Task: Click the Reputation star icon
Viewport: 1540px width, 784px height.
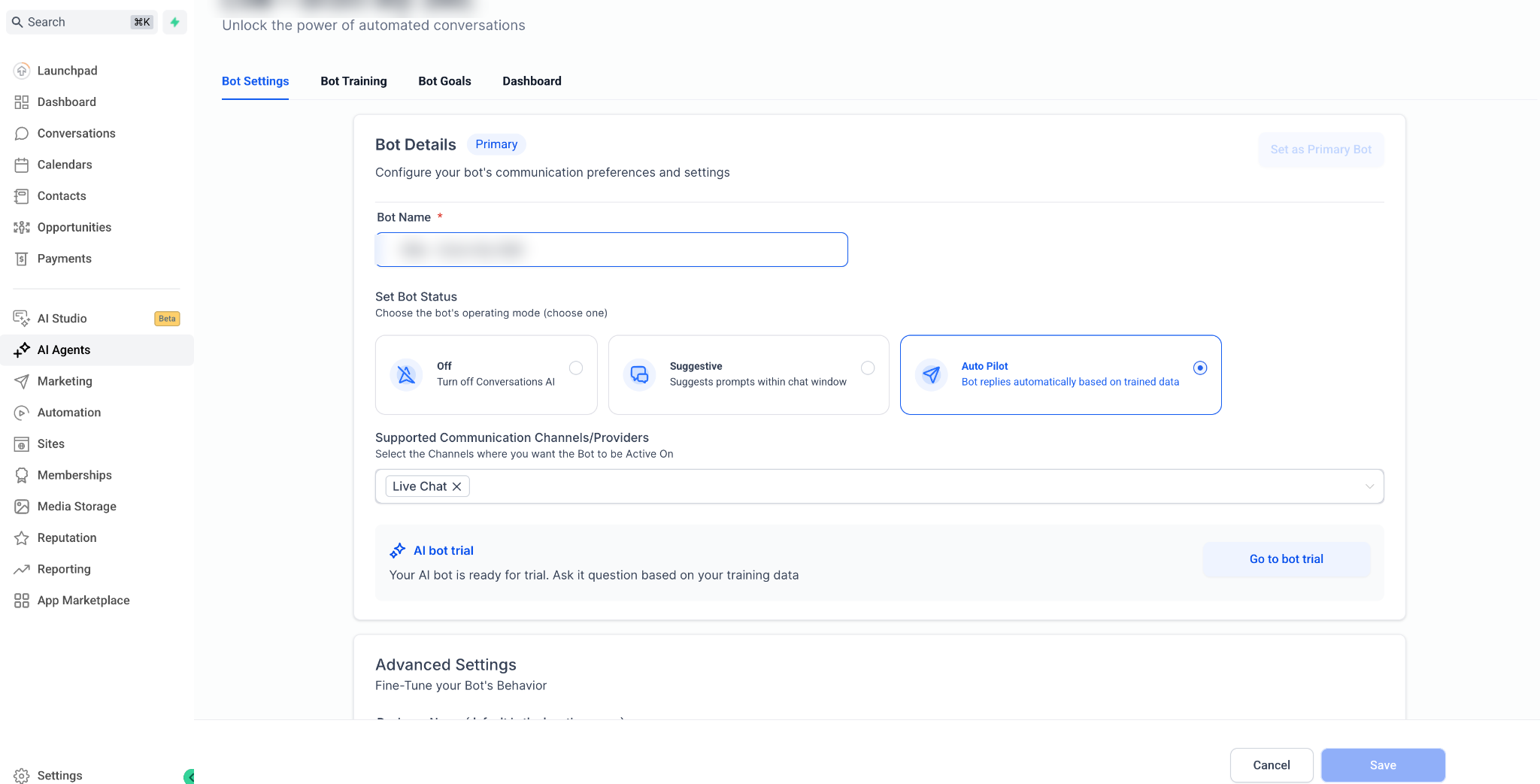Action: 22,538
